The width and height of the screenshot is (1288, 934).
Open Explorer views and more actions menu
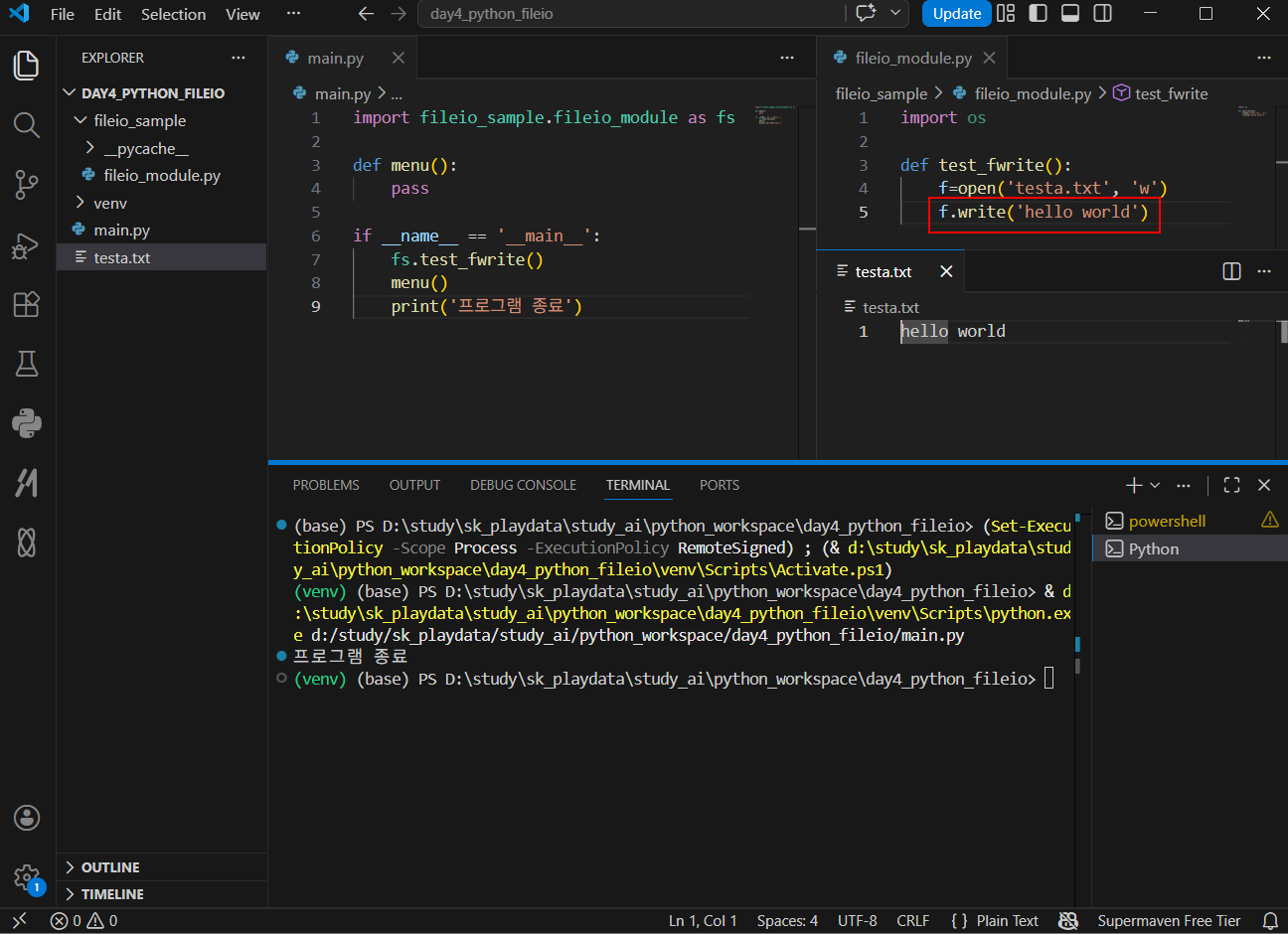pos(238,58)
